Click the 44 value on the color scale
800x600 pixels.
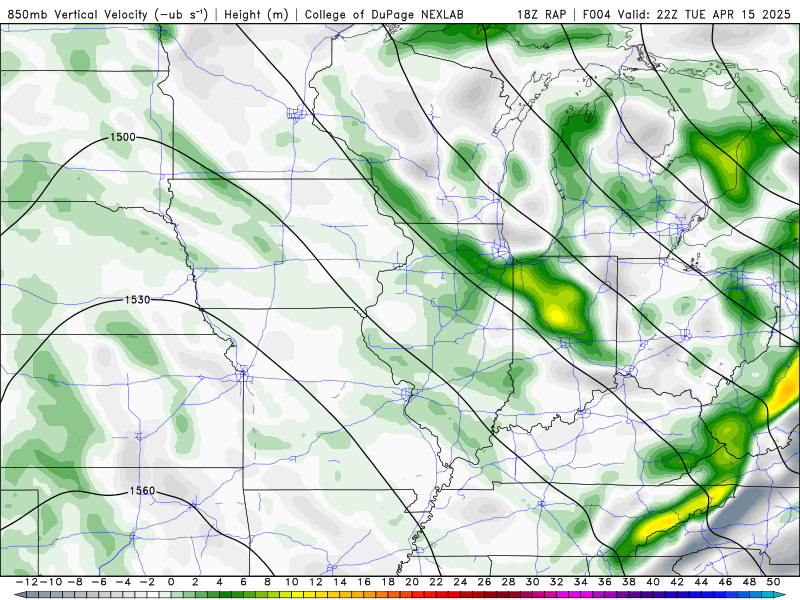(701, 582)
